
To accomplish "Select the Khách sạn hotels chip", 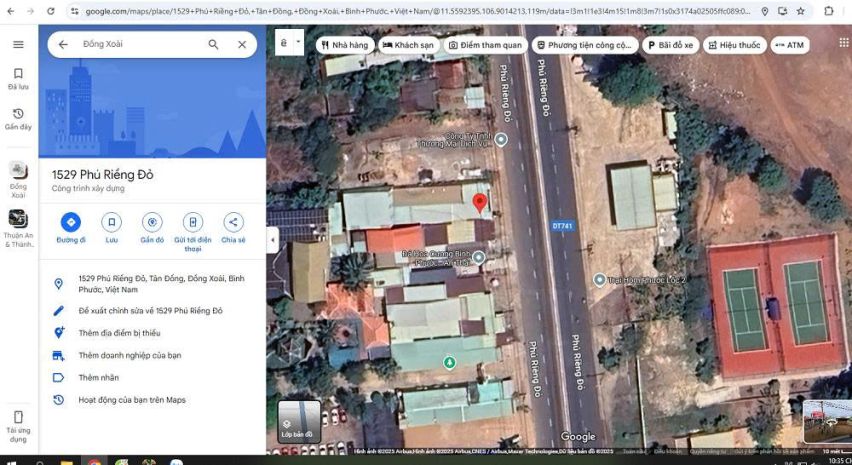I will coord(408,45).
